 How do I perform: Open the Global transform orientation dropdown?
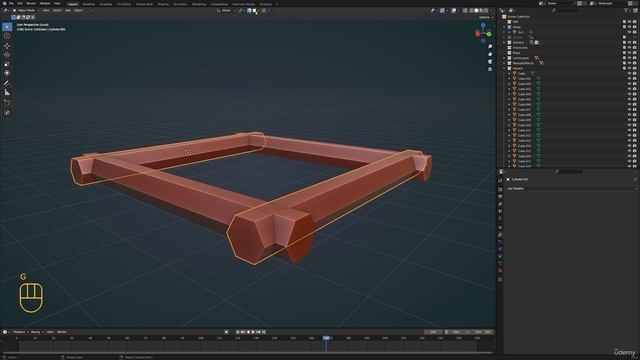[x=227, y=10]
